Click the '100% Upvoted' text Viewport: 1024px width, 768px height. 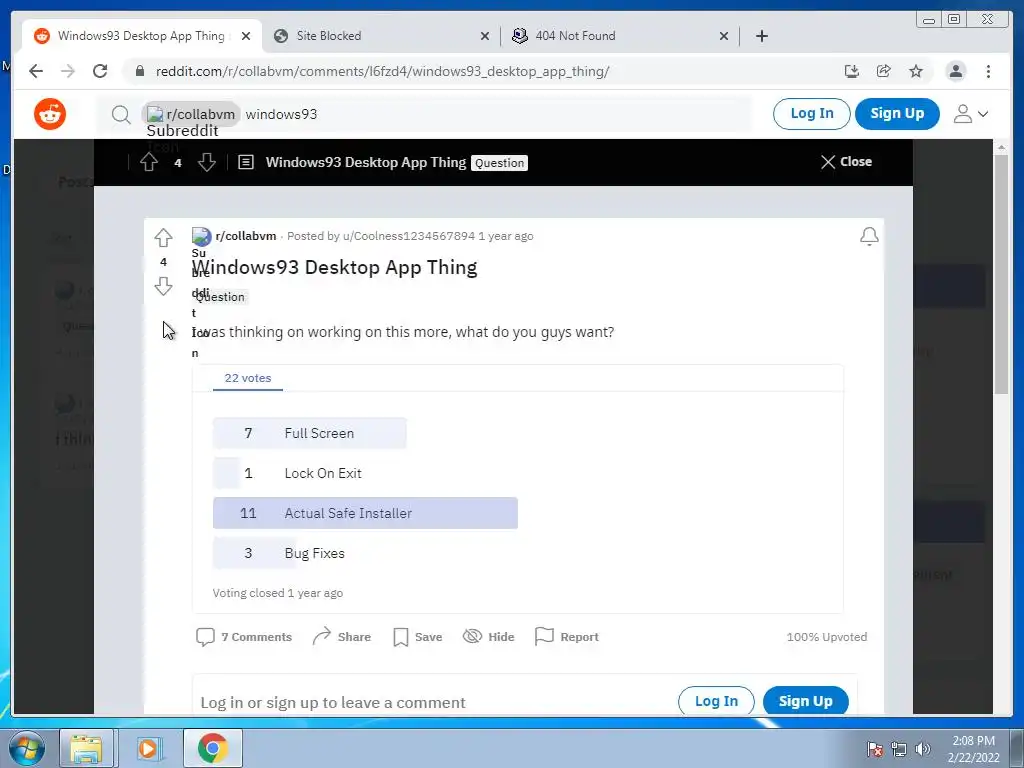(827, 637)
